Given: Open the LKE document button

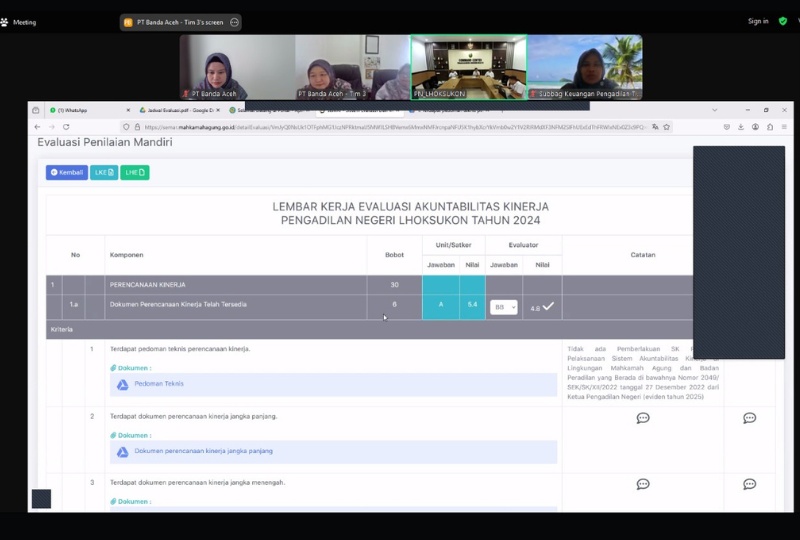Looking at the screenshot, I should (x=104, y=172).
